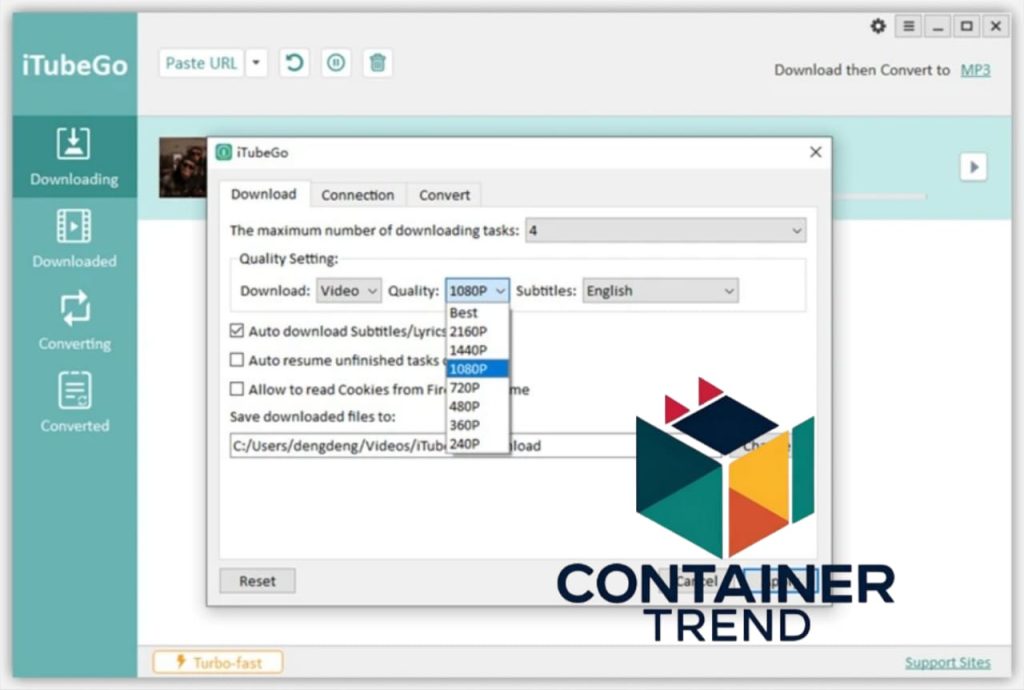Click the play arrow on download item
This screenshot has width=1024, height=690.
pyautogui.click(x=974, y=167)
